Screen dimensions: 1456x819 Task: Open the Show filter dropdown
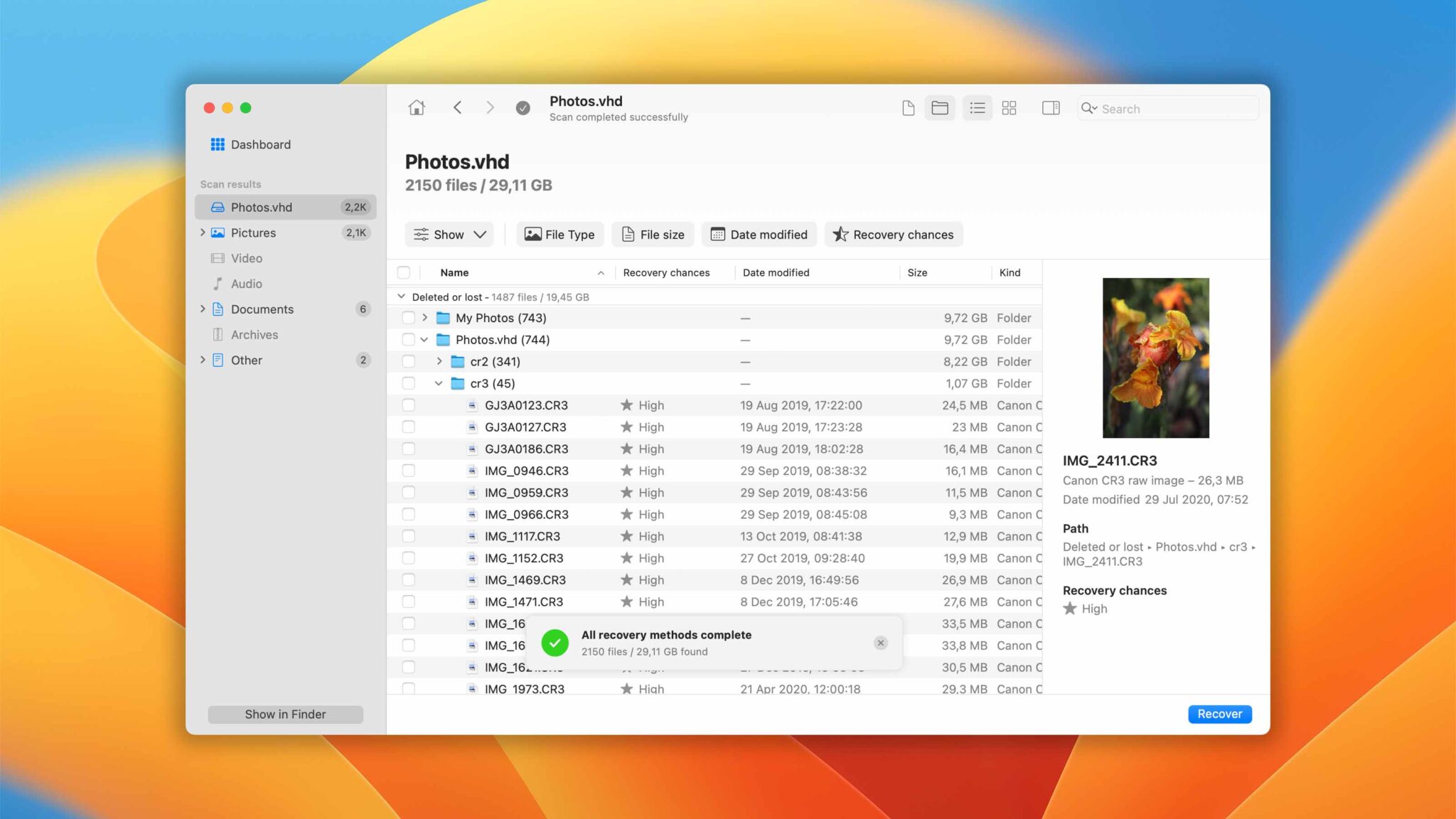click(449, 234)
